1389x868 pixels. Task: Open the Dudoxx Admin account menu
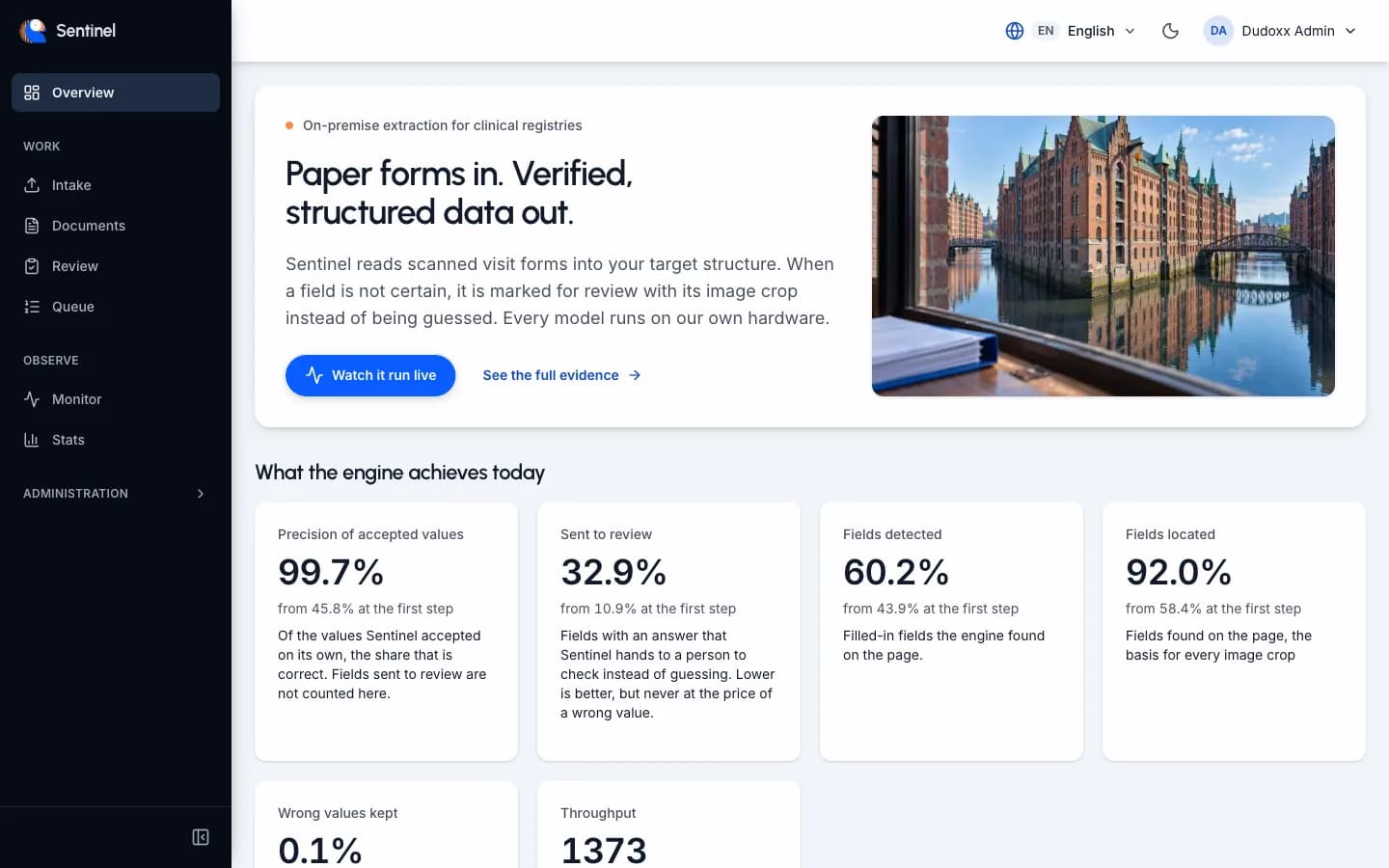pos(1281,31)
